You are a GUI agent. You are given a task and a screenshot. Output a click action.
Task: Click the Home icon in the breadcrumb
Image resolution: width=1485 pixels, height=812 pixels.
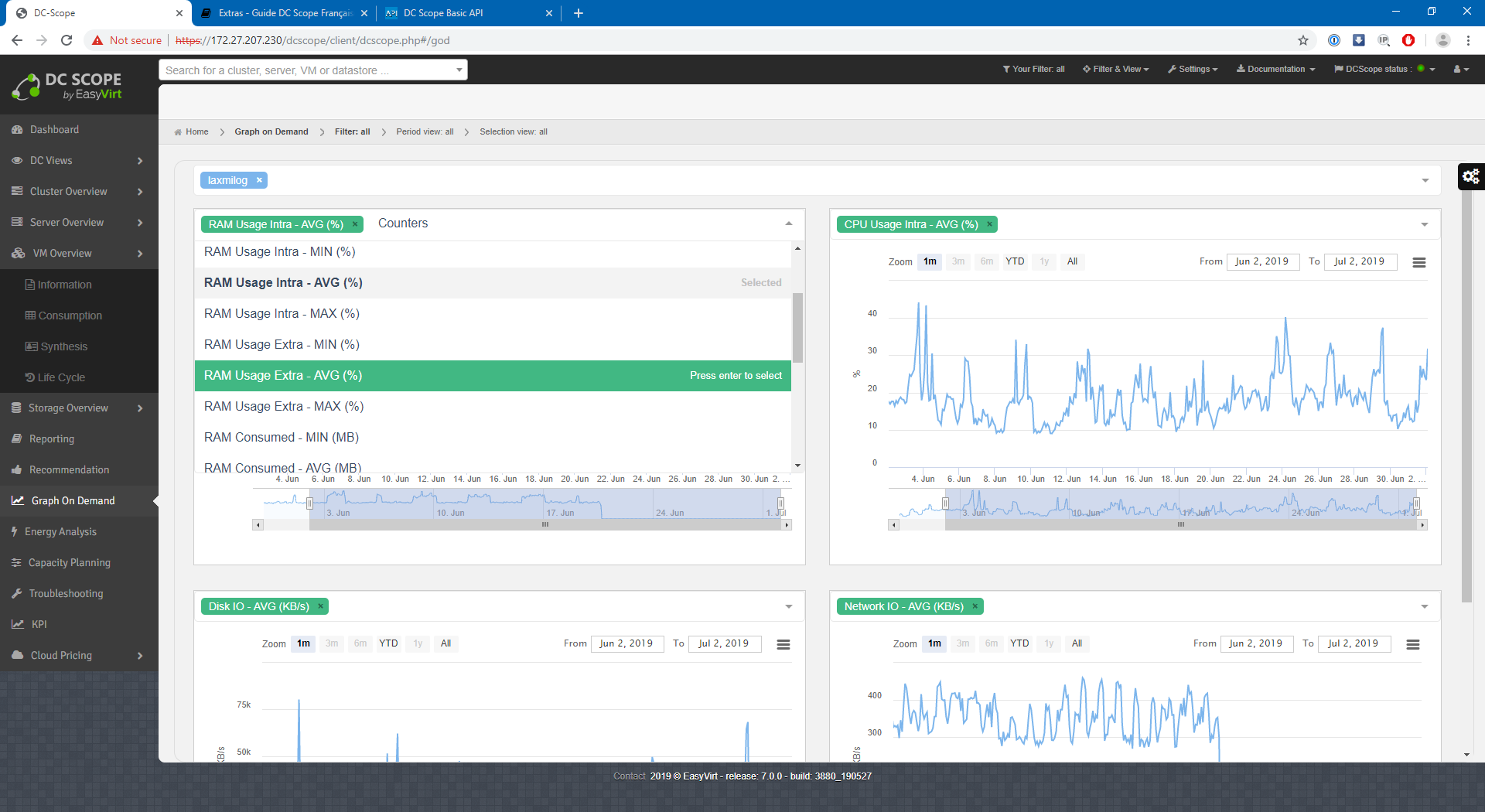click(x=178, y=132)
